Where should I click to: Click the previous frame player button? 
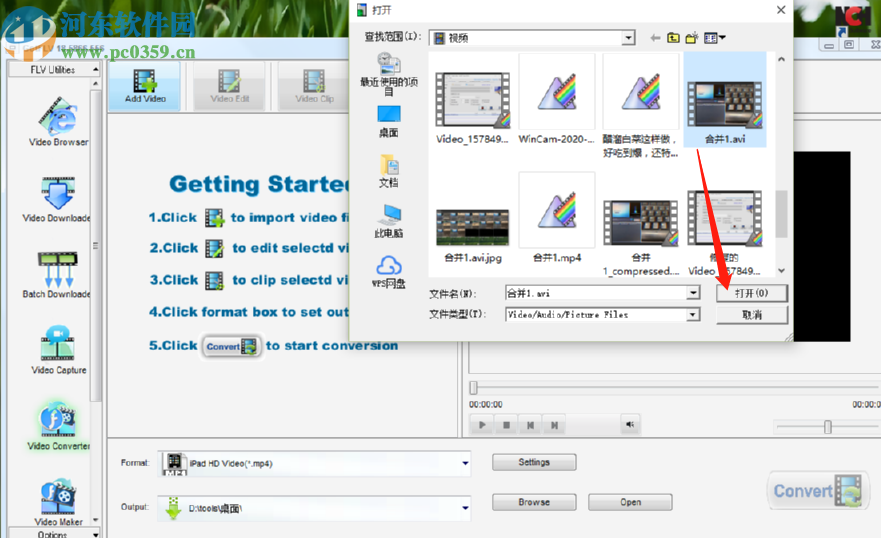coord(530,425)
